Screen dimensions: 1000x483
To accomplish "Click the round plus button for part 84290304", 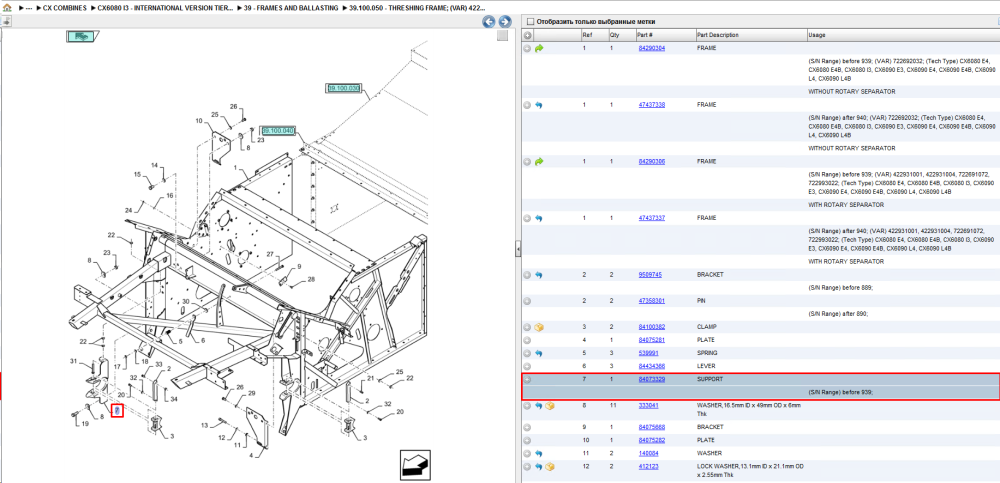I will 527,48.
